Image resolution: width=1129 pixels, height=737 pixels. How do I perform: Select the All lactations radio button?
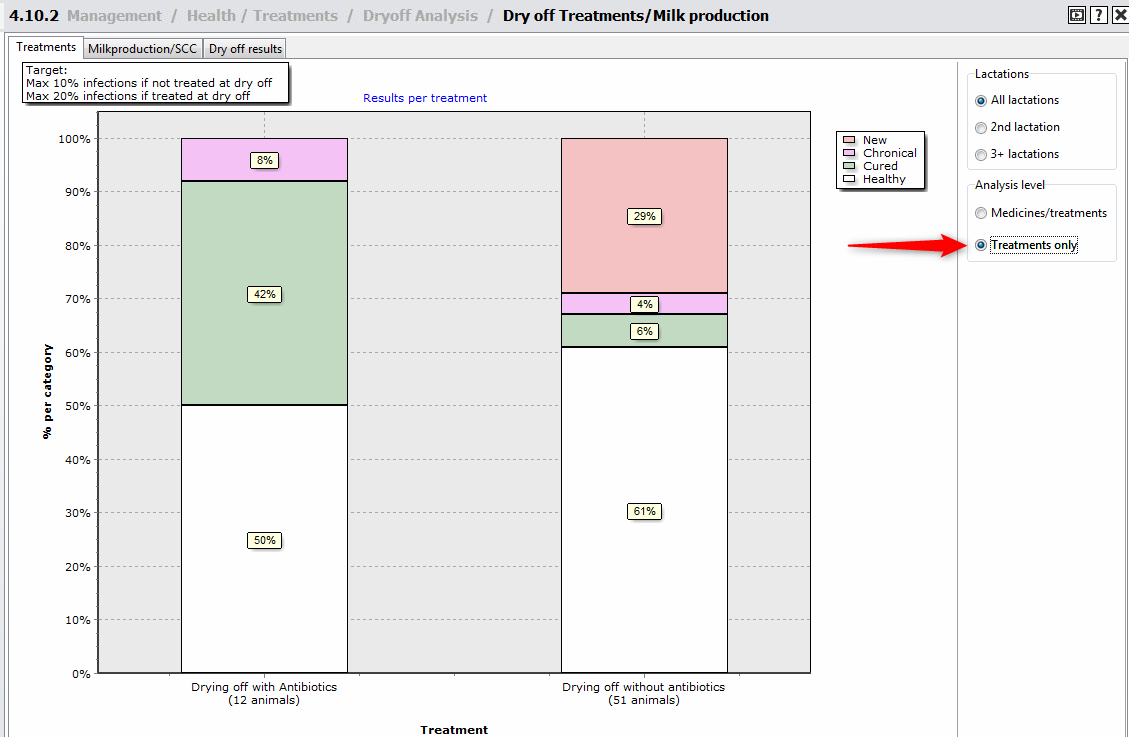[x=981, y=100]
